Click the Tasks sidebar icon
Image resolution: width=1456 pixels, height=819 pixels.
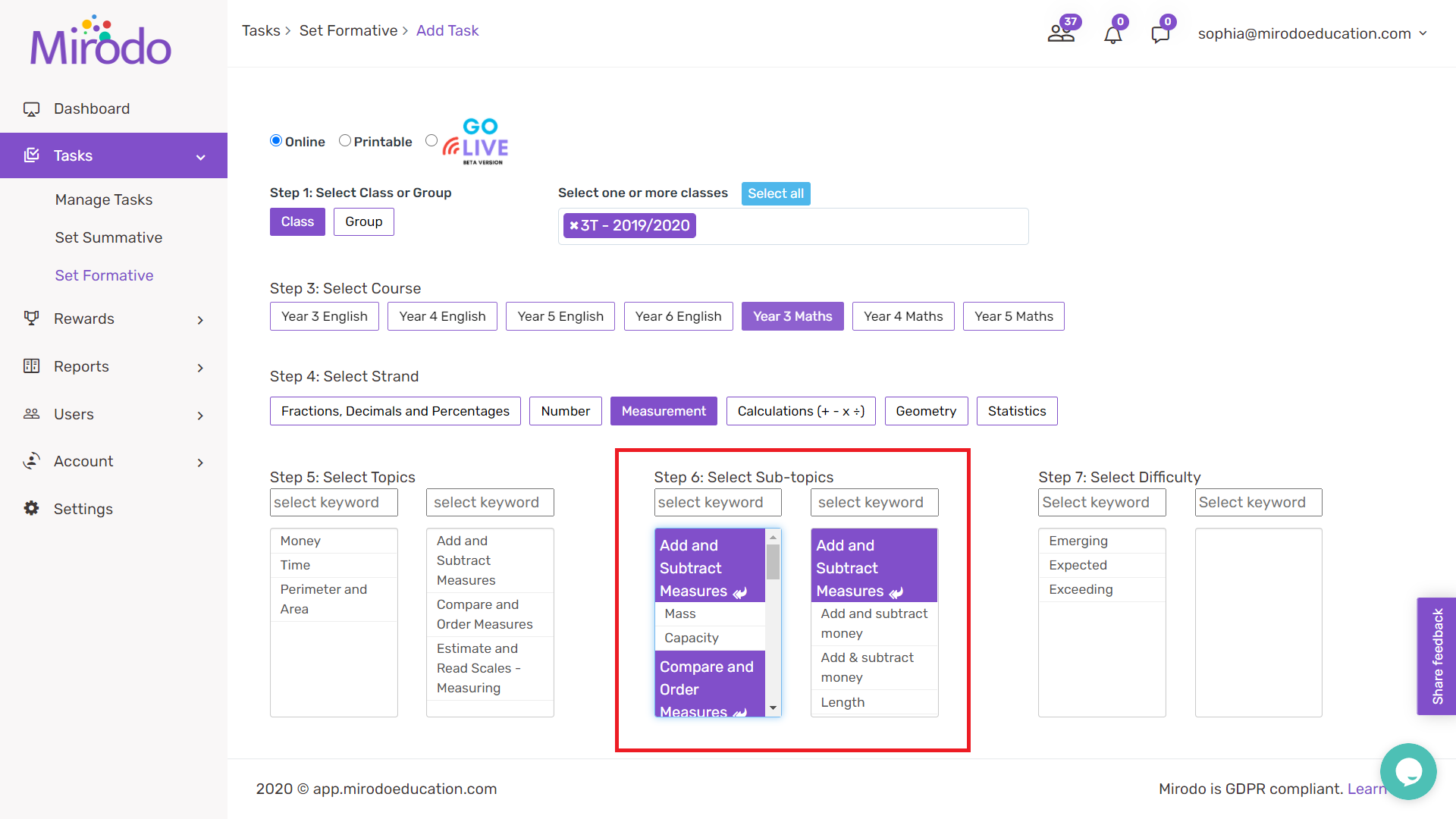[31, 155]
